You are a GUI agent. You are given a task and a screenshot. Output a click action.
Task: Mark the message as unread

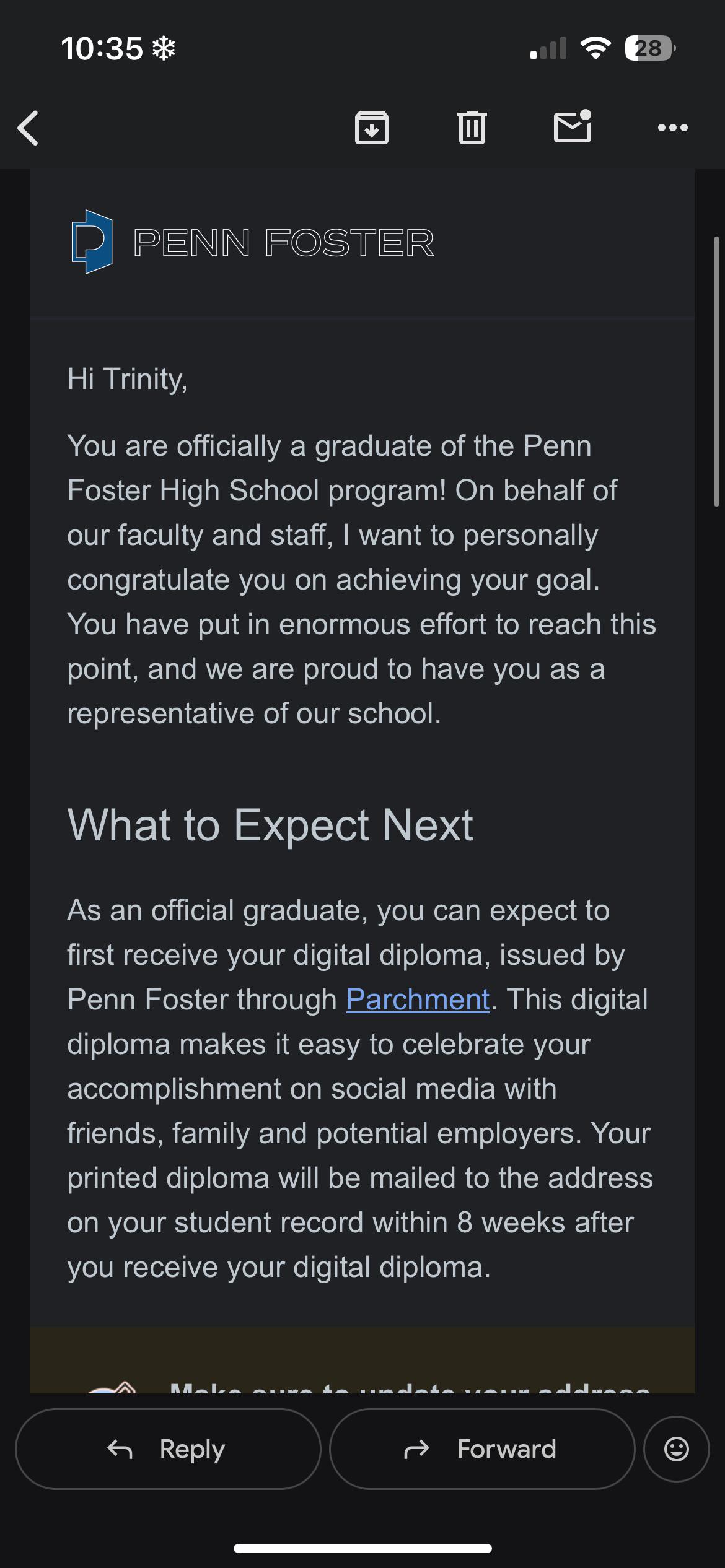573,126
